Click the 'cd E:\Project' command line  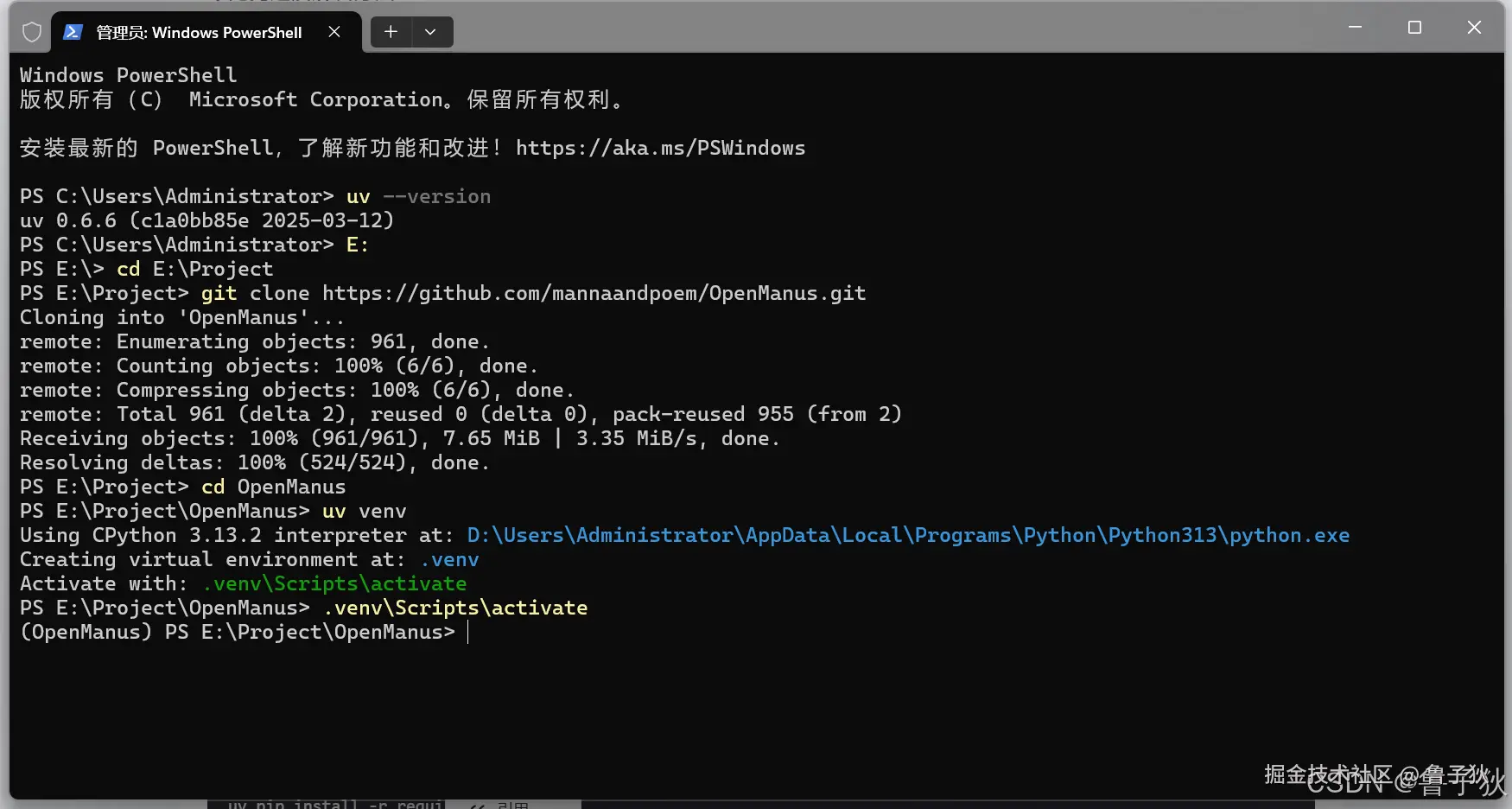click(x=146, y=269)
